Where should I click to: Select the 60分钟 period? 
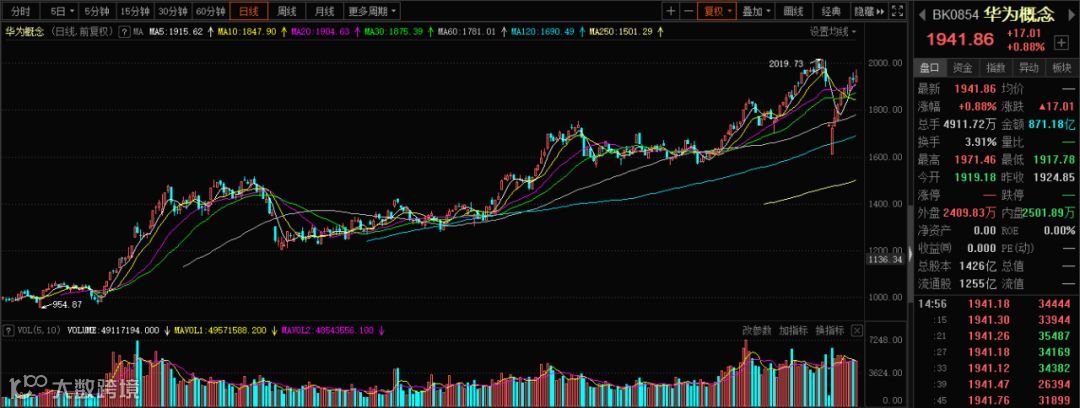(x=210, y=11)
